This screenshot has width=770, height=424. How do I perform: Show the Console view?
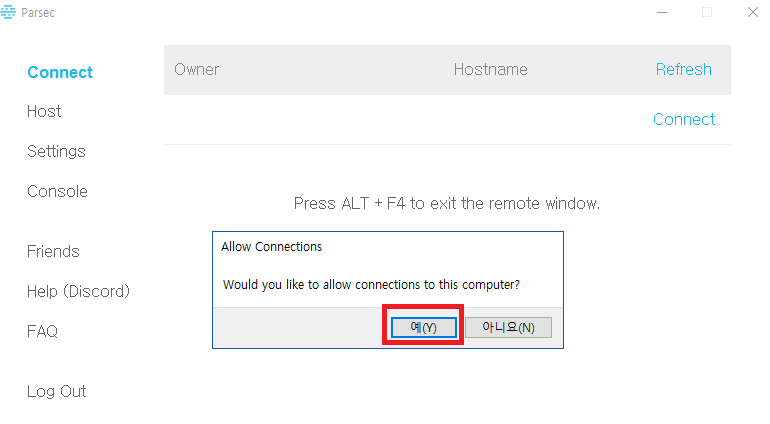57,191
